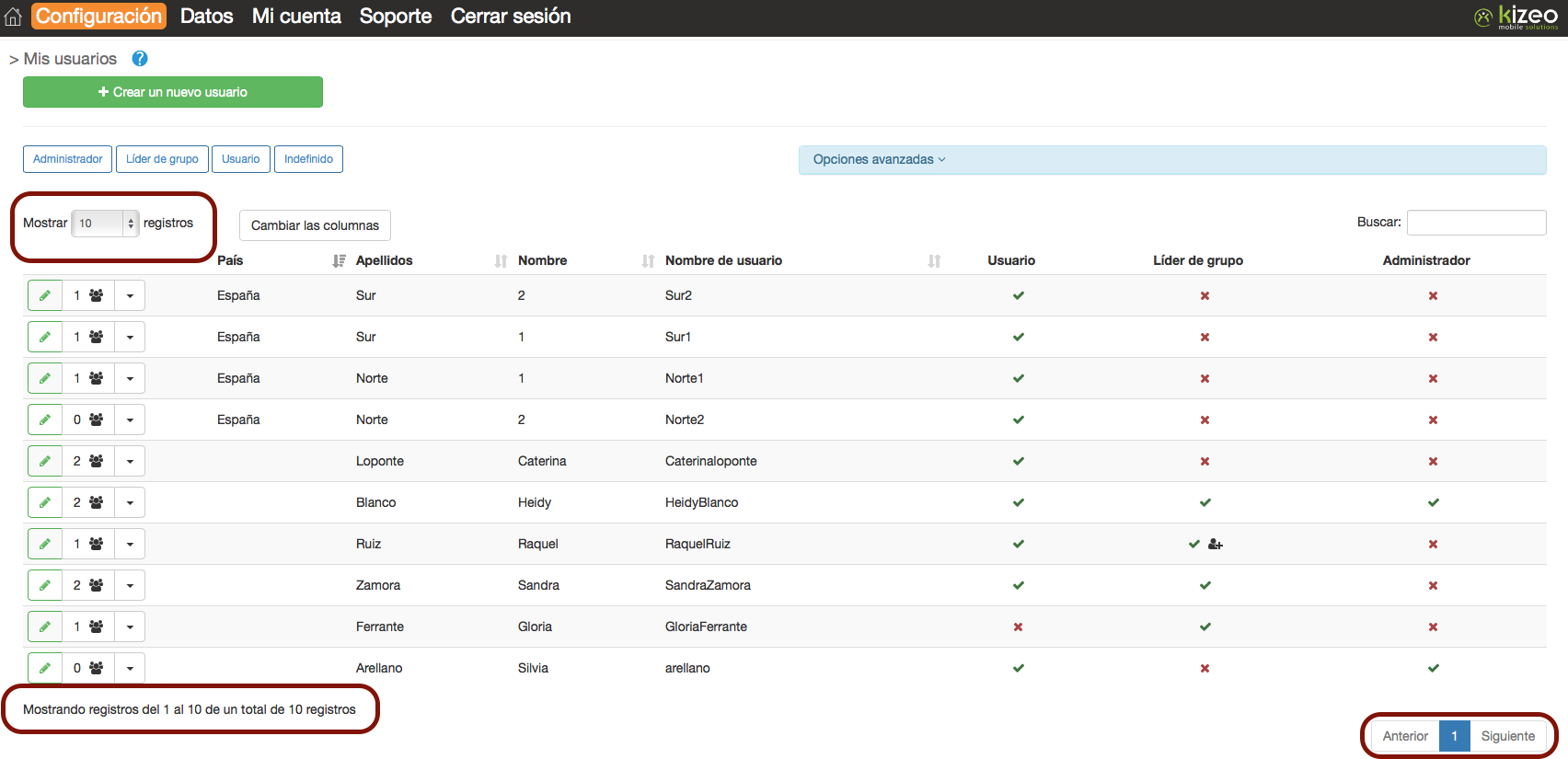Open the Datos menu
The height and width of the screenshot is (759, 1568).
[206, 16]
